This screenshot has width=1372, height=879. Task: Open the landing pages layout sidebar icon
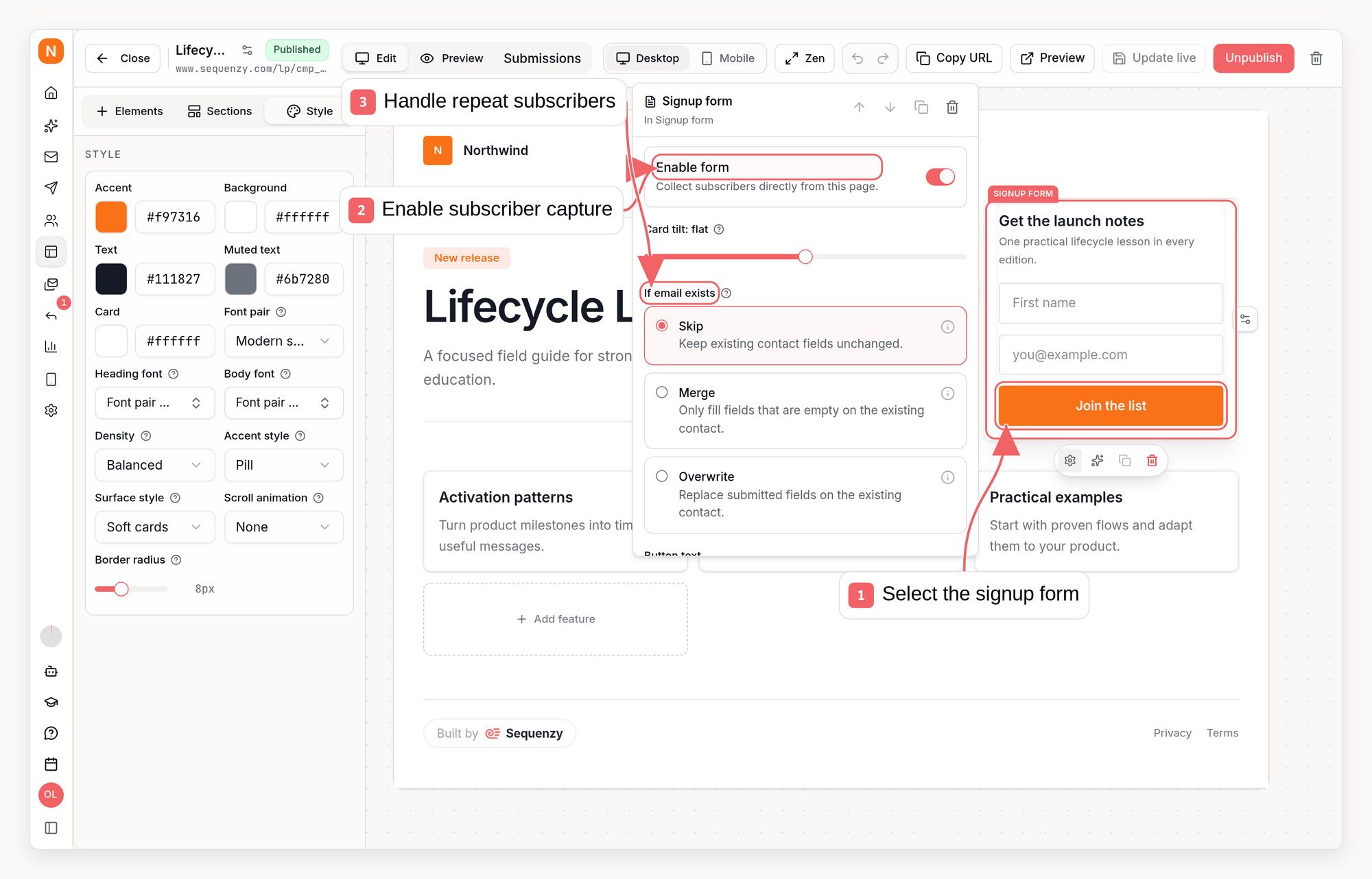pyautogui.click(x=51, y=252)
